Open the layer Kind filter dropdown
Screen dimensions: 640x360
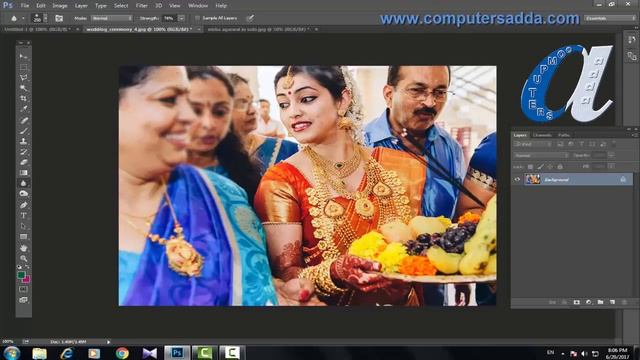click(x=533, y=144)
